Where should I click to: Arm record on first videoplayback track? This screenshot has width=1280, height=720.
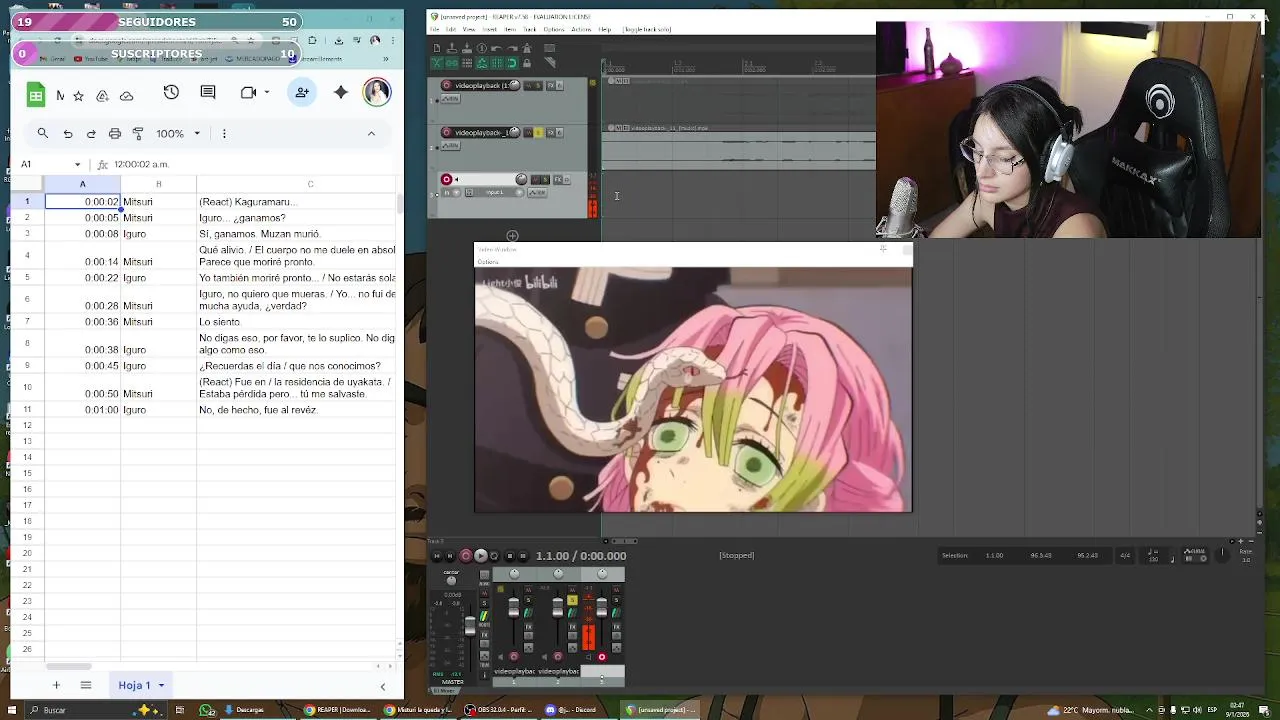click(446, 85)
